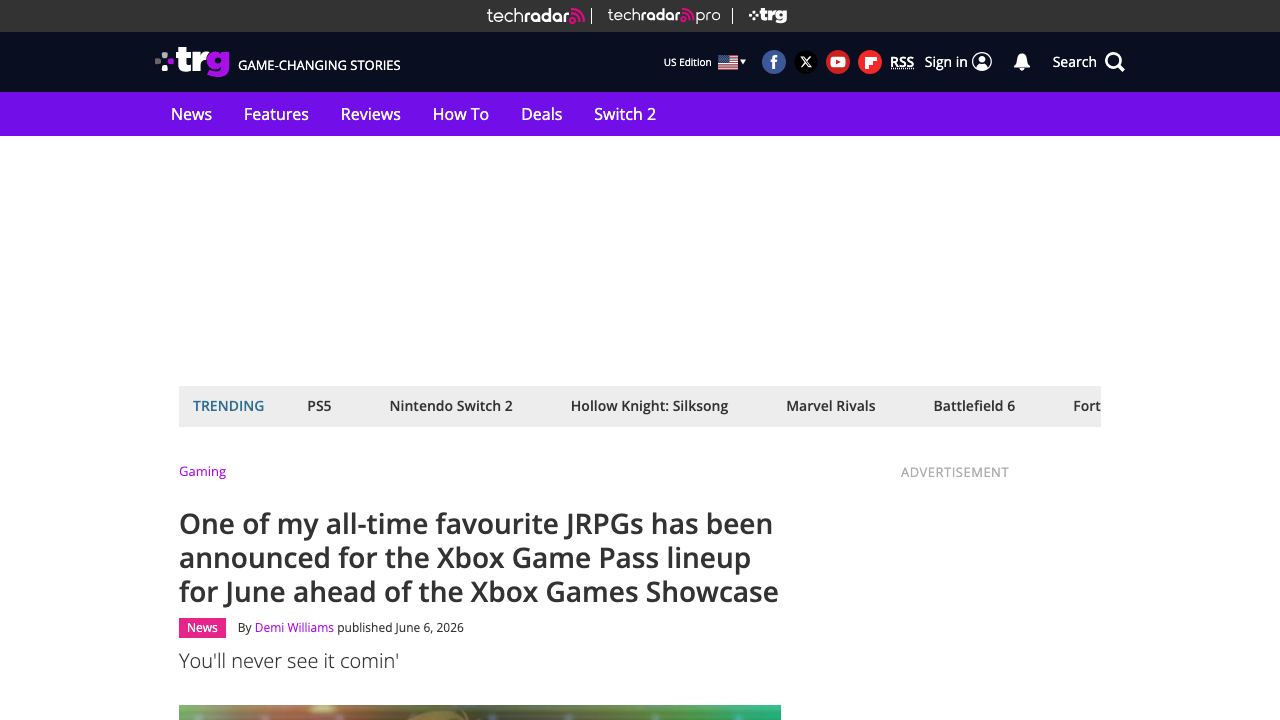Click the article hero image
1280x720 pixels.
tap(480, 712)
